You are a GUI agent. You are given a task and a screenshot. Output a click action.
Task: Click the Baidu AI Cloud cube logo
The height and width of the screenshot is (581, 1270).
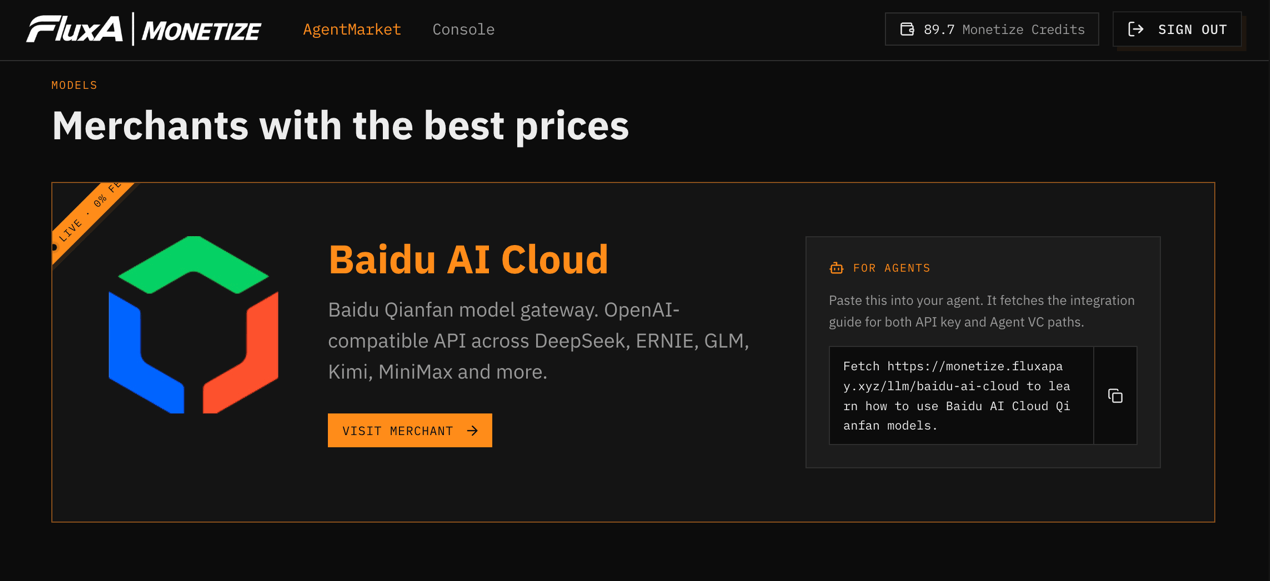193,325
